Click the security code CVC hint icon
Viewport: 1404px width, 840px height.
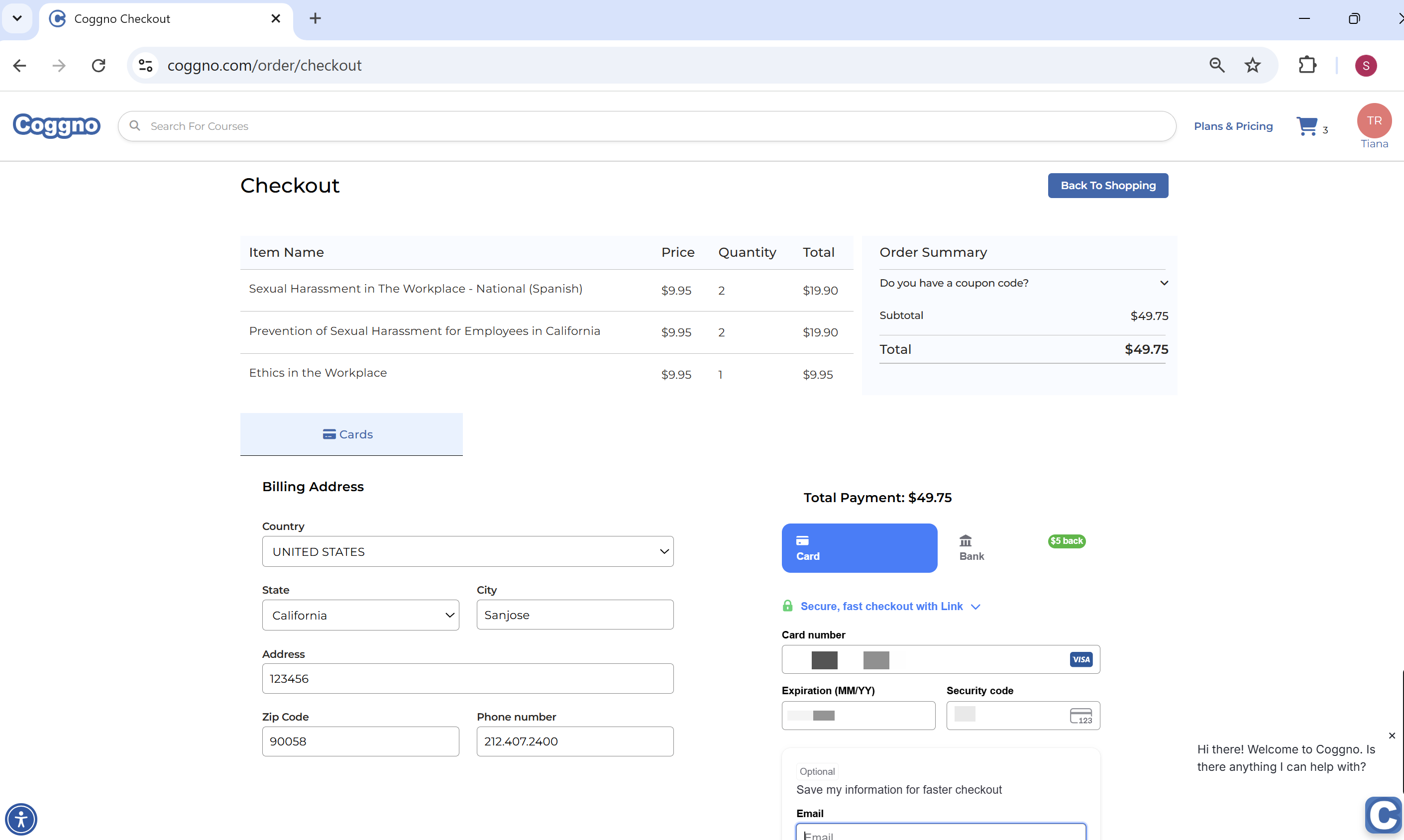1080,716
